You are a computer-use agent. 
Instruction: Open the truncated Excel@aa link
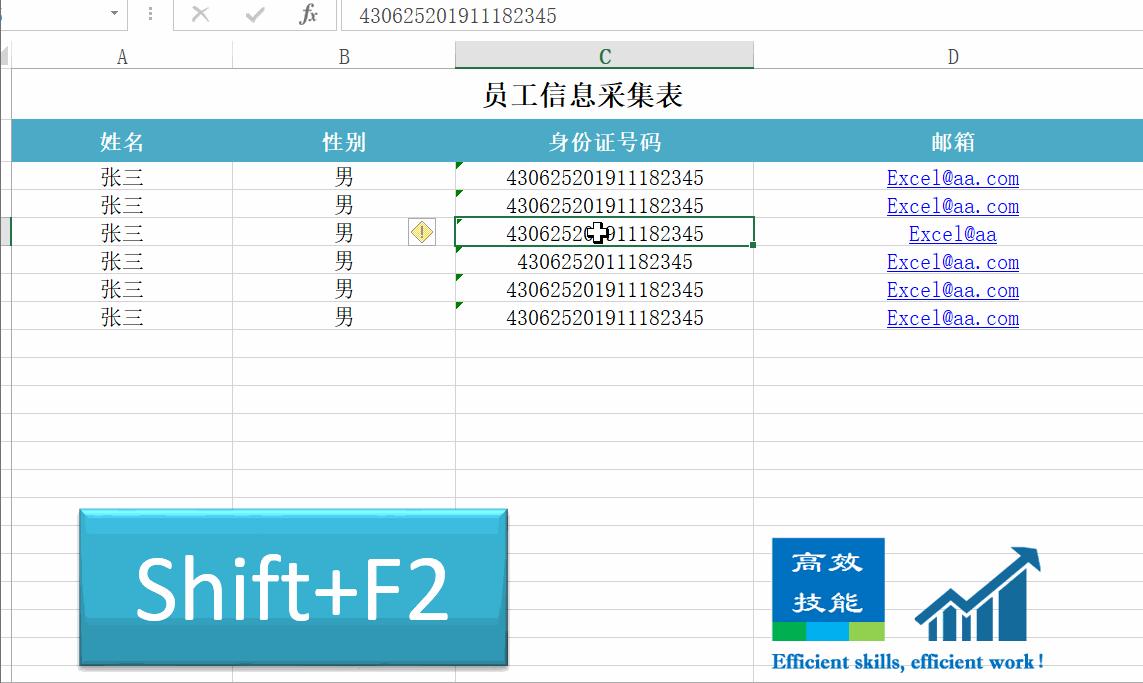coord(952,234)
